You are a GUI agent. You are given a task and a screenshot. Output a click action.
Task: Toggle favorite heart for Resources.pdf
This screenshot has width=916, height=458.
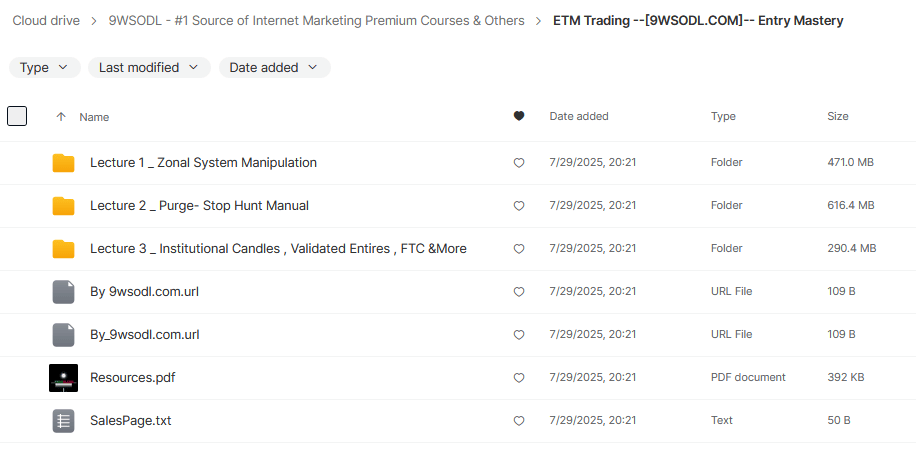(518, 378)
